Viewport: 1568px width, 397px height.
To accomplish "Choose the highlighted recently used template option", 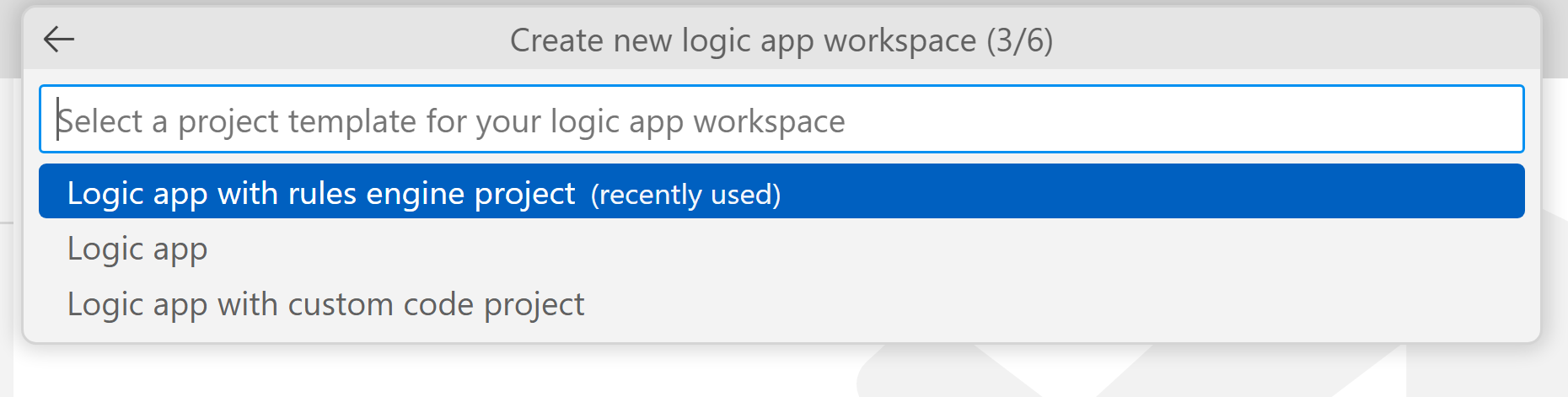I will (781, 191).
